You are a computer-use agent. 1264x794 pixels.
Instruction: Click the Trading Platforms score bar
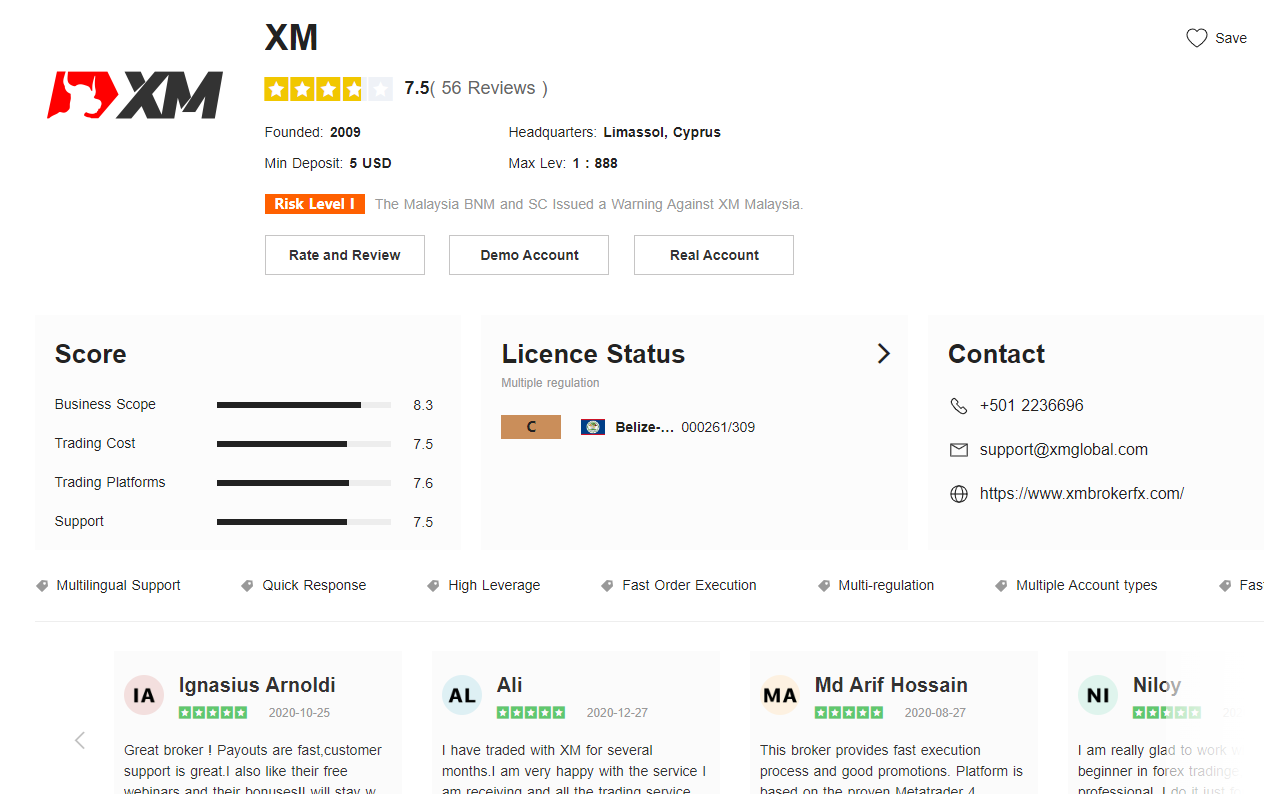click(x=304, y=483)
